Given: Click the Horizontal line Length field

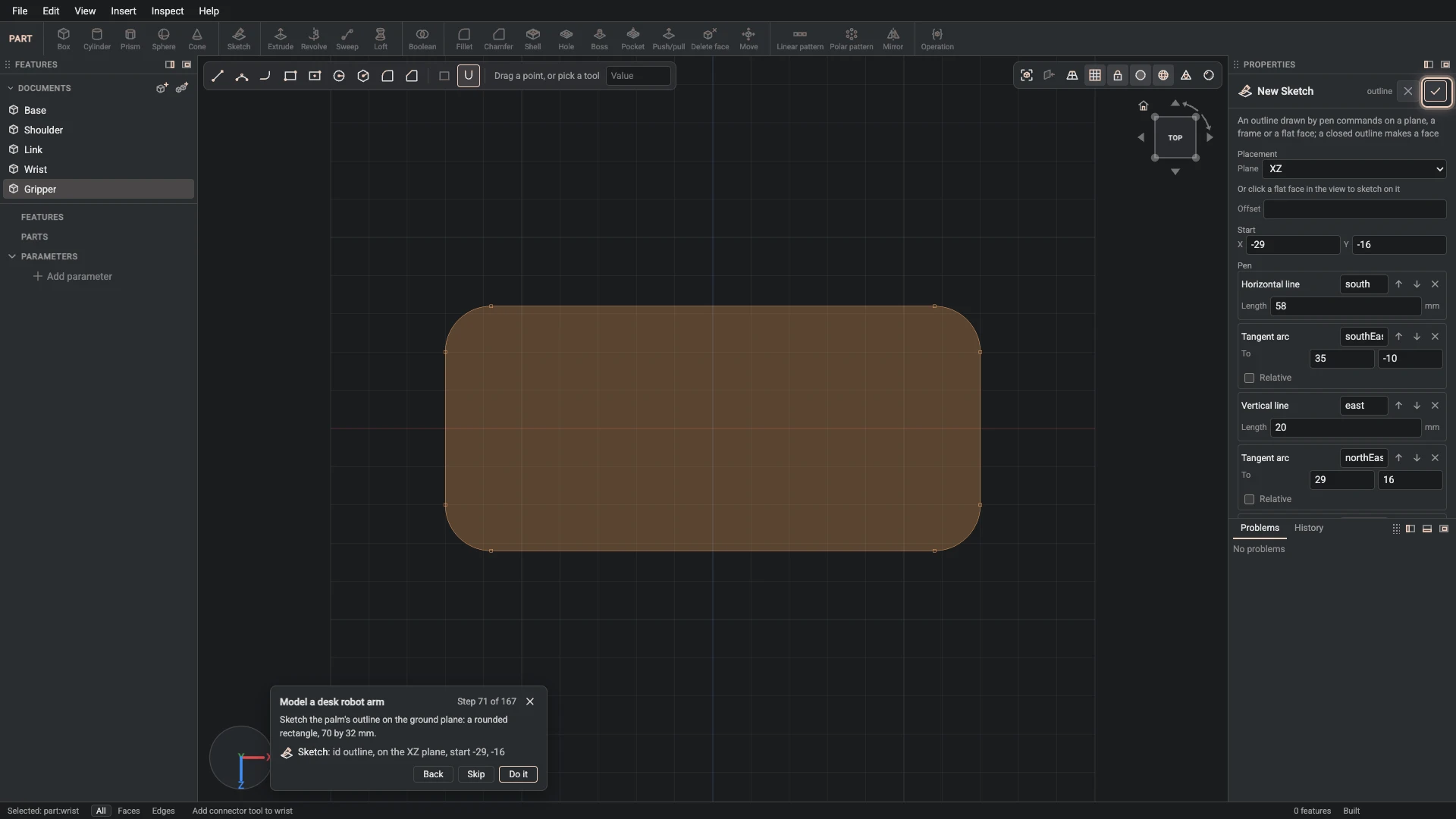Looking at the screenshot, I should point(1345,306).
